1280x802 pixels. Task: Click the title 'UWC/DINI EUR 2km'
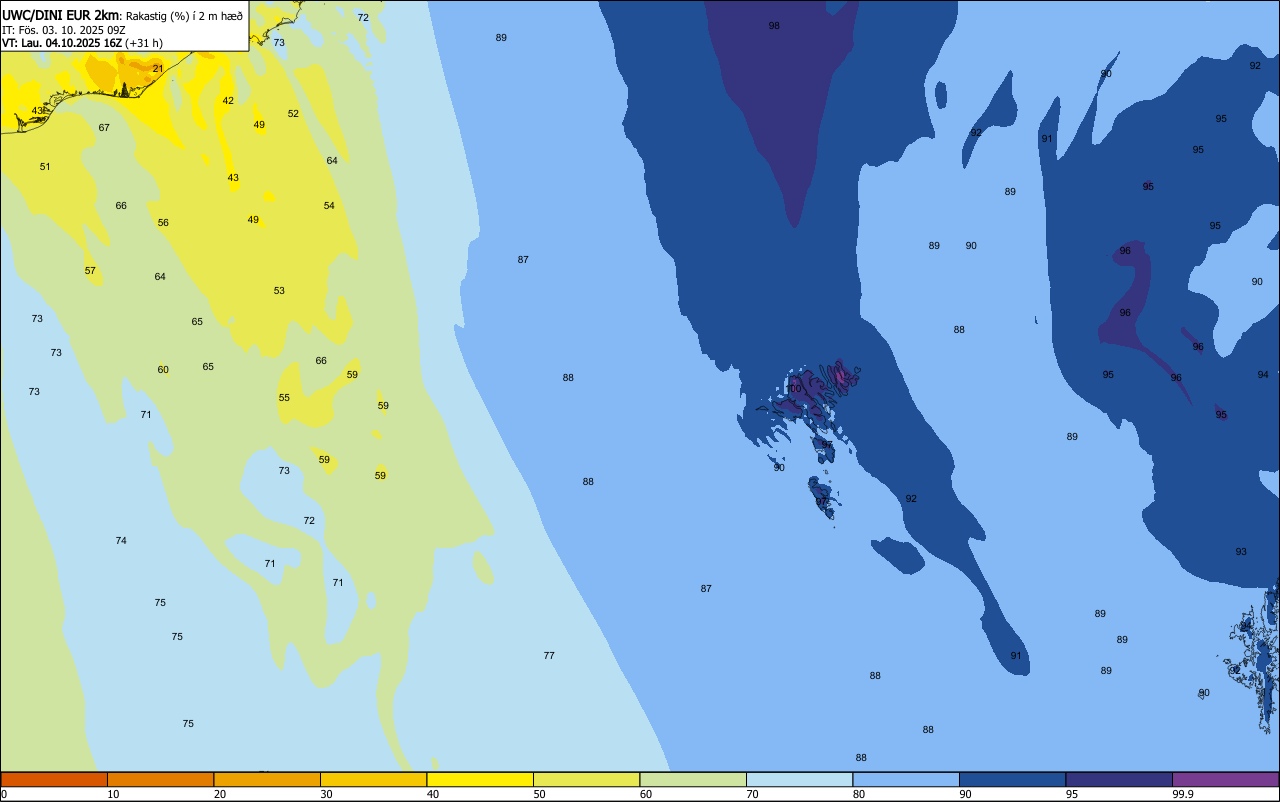click(59, 15)
